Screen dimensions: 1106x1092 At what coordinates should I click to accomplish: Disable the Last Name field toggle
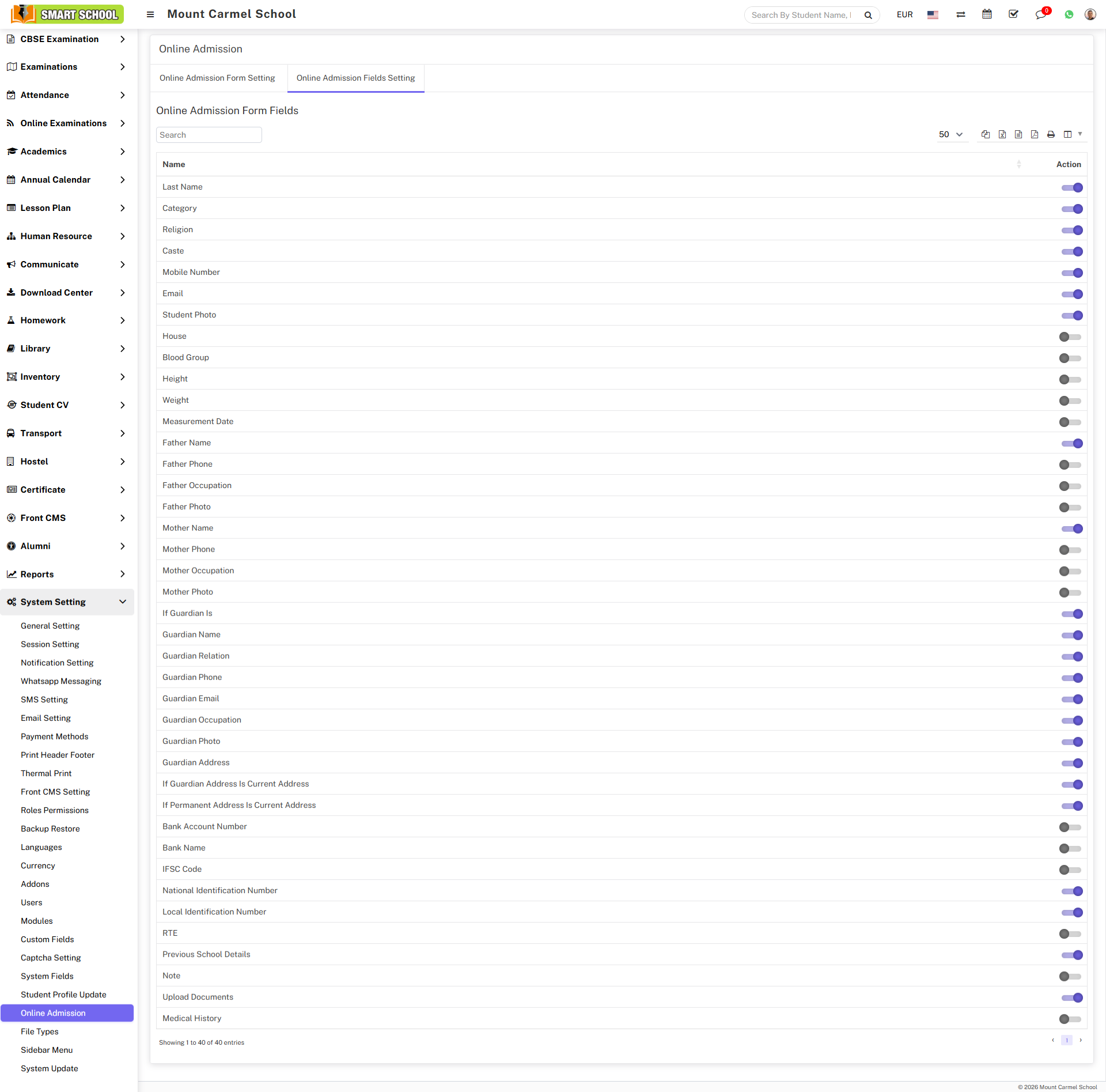(1072, 187)
